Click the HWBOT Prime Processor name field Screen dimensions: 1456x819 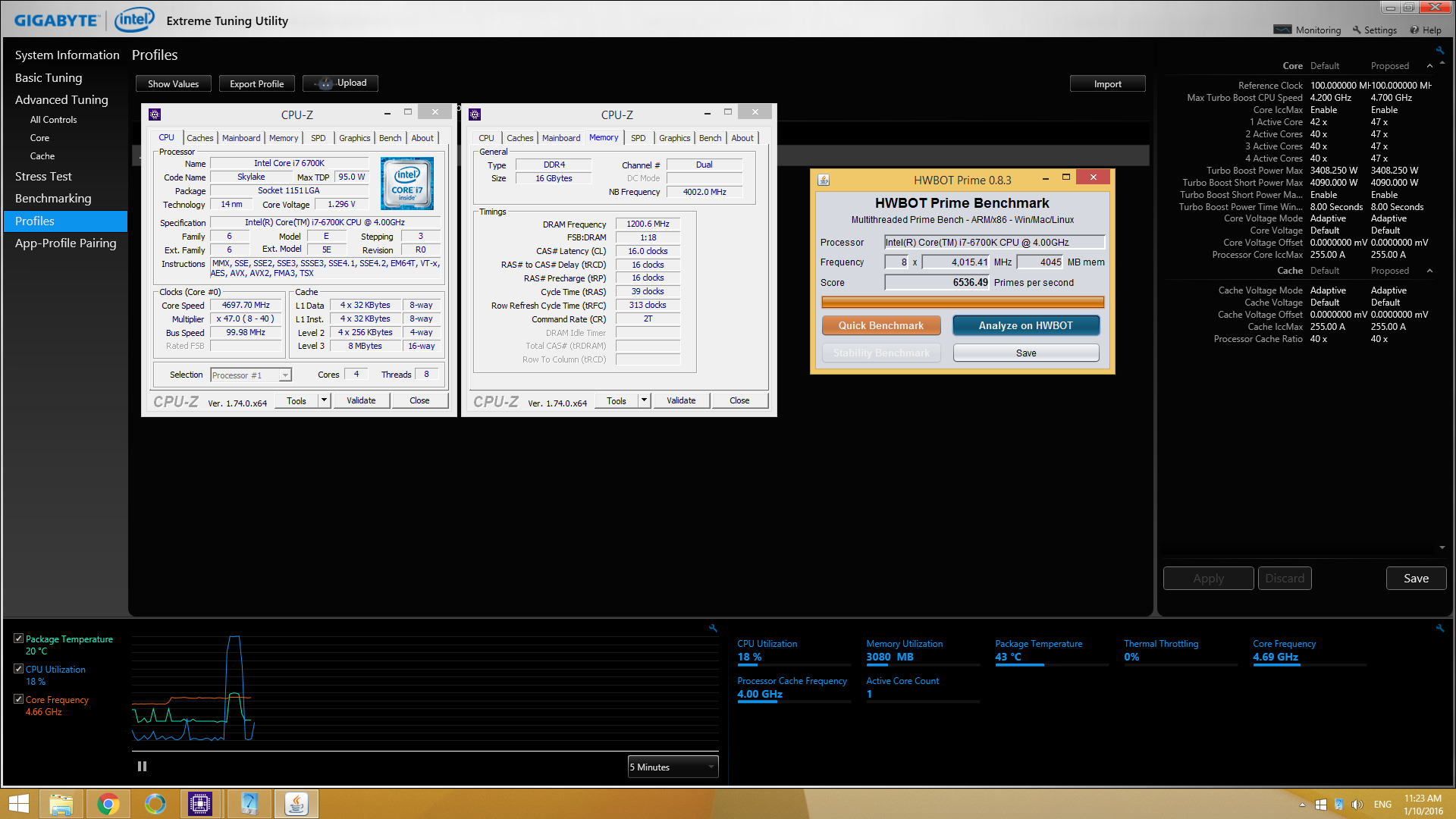995,242
